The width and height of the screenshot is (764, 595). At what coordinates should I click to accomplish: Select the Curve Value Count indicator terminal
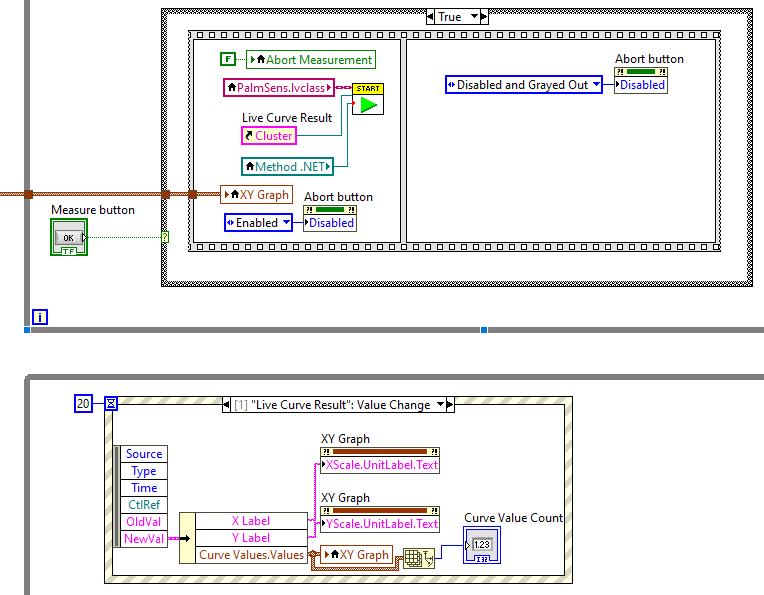tap(480, 545)
